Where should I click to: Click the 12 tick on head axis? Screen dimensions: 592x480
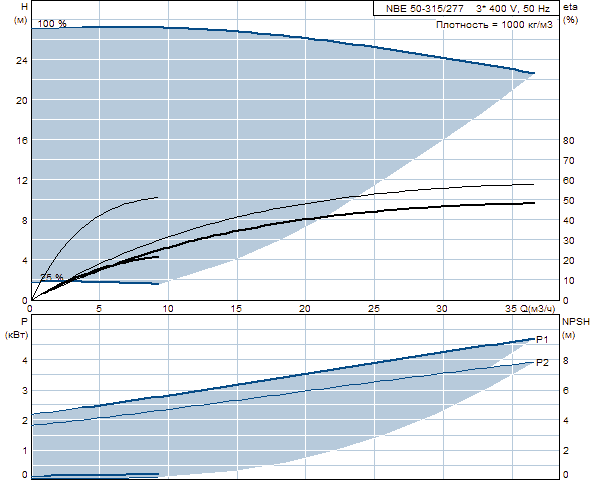22,180
